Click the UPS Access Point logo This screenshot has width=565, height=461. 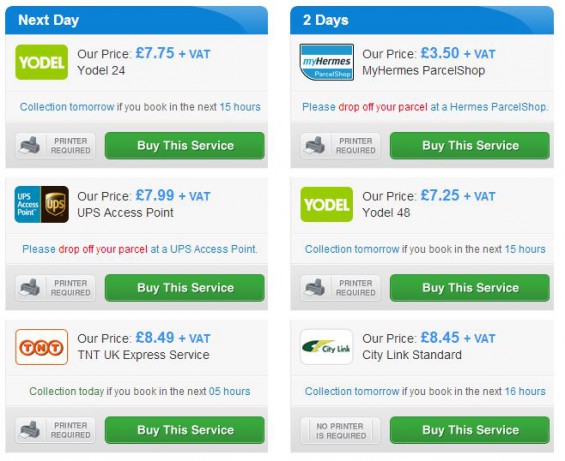(41, 204)
